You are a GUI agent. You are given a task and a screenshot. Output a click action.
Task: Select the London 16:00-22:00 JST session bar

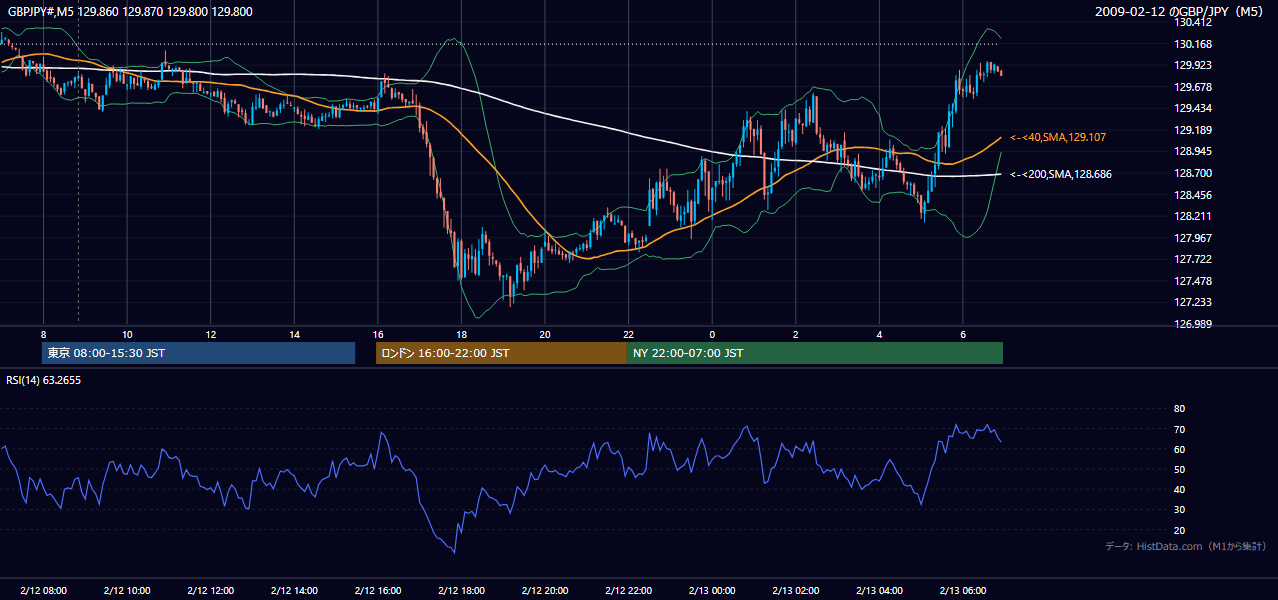pyautogui.click(x=501, y=353)
